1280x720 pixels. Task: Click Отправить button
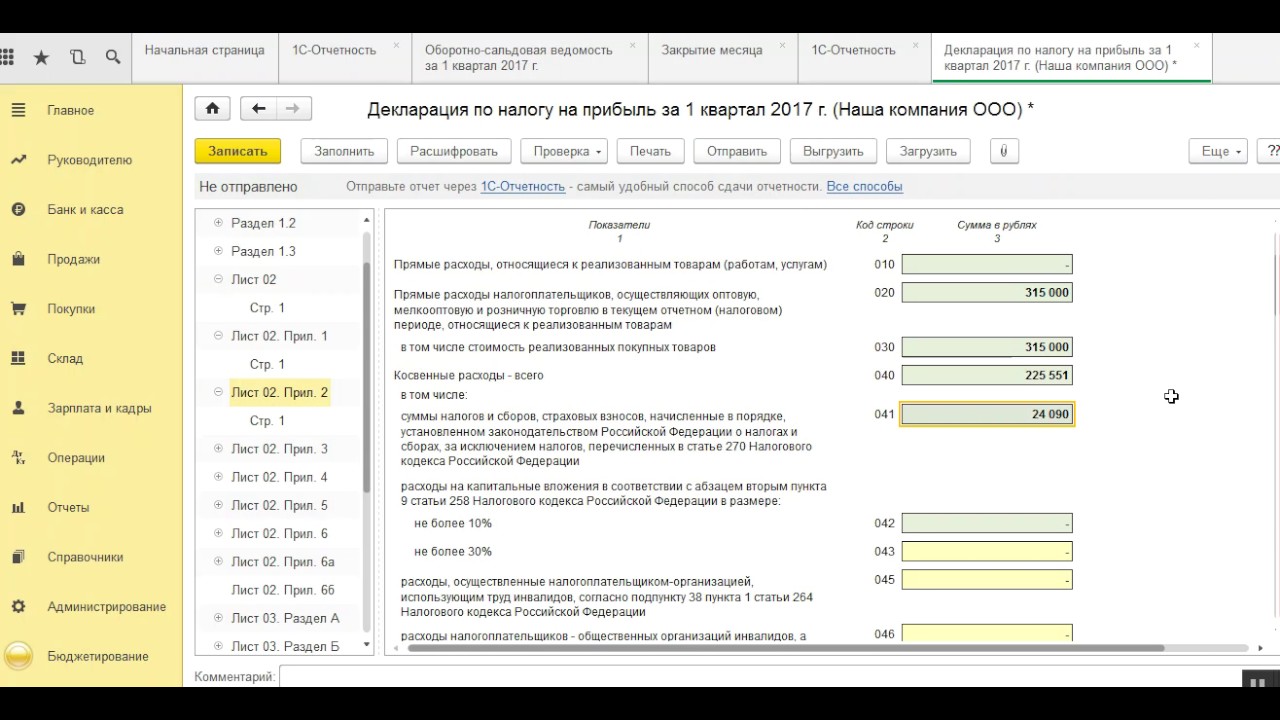[737, 151]
